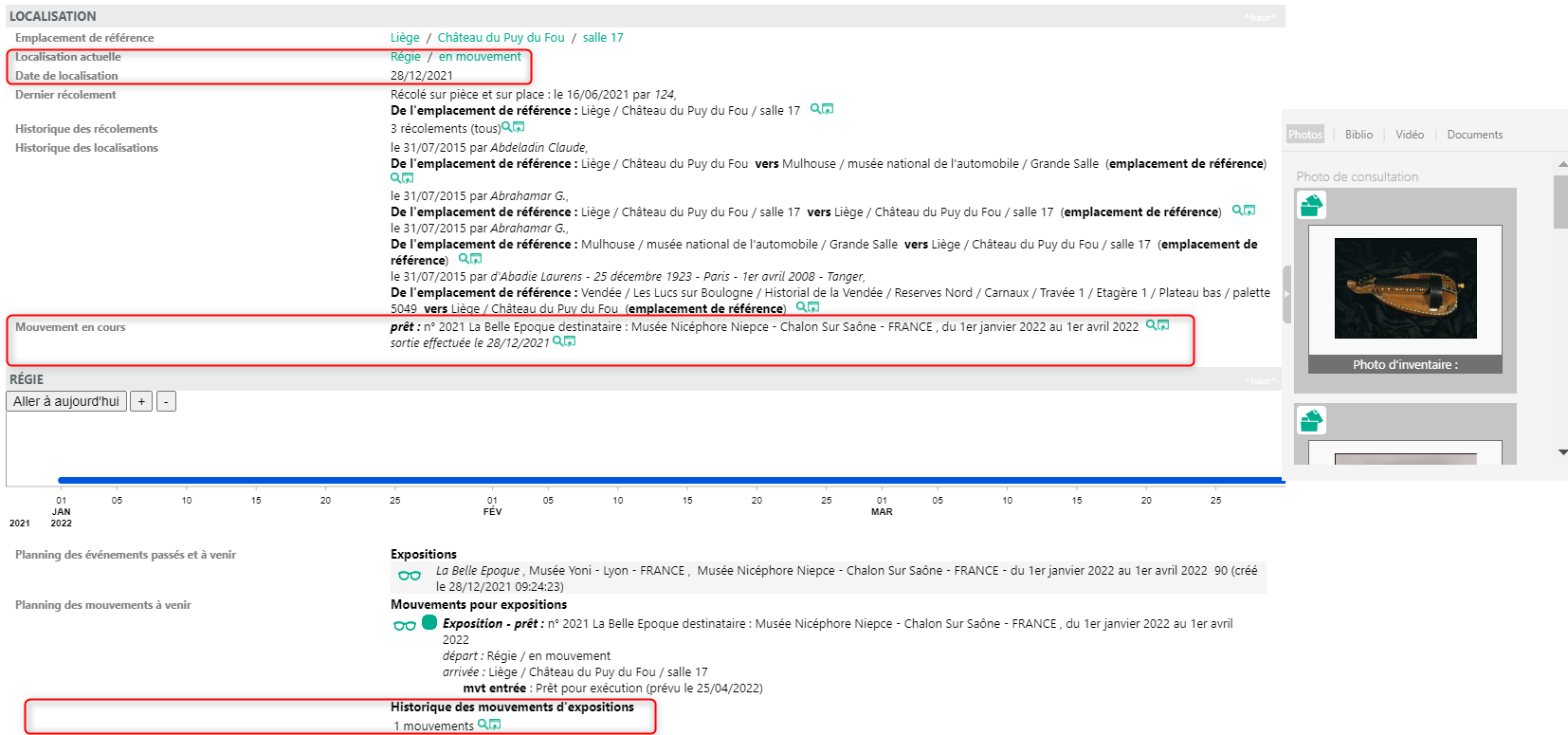The width and height of the screenshot is (1568, 735).
Task: Click the green circle icon before 'Exposition - prêt'
Action: (x=429, y=622)
